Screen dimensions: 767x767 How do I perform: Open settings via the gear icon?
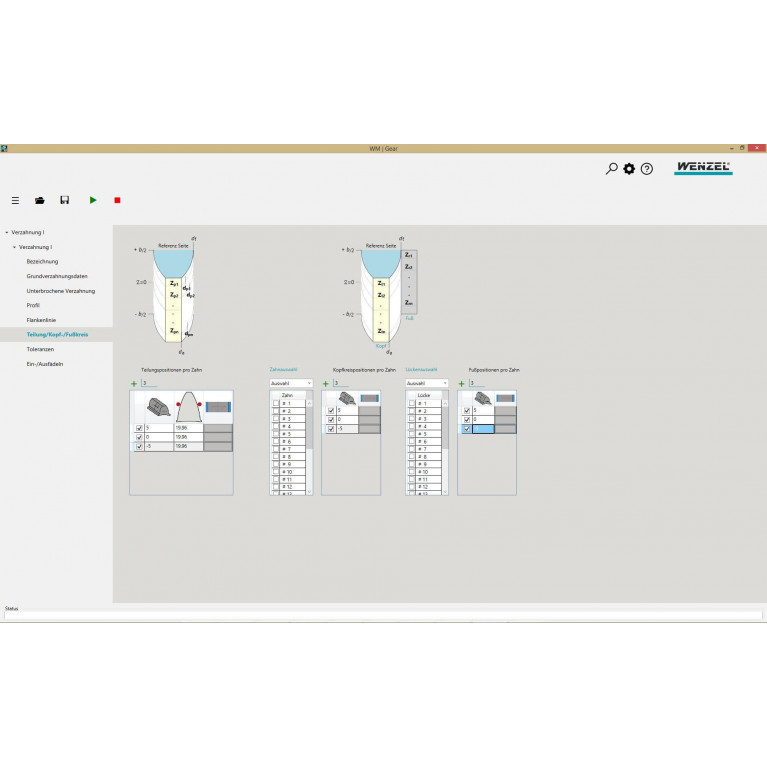pos(629,169)
